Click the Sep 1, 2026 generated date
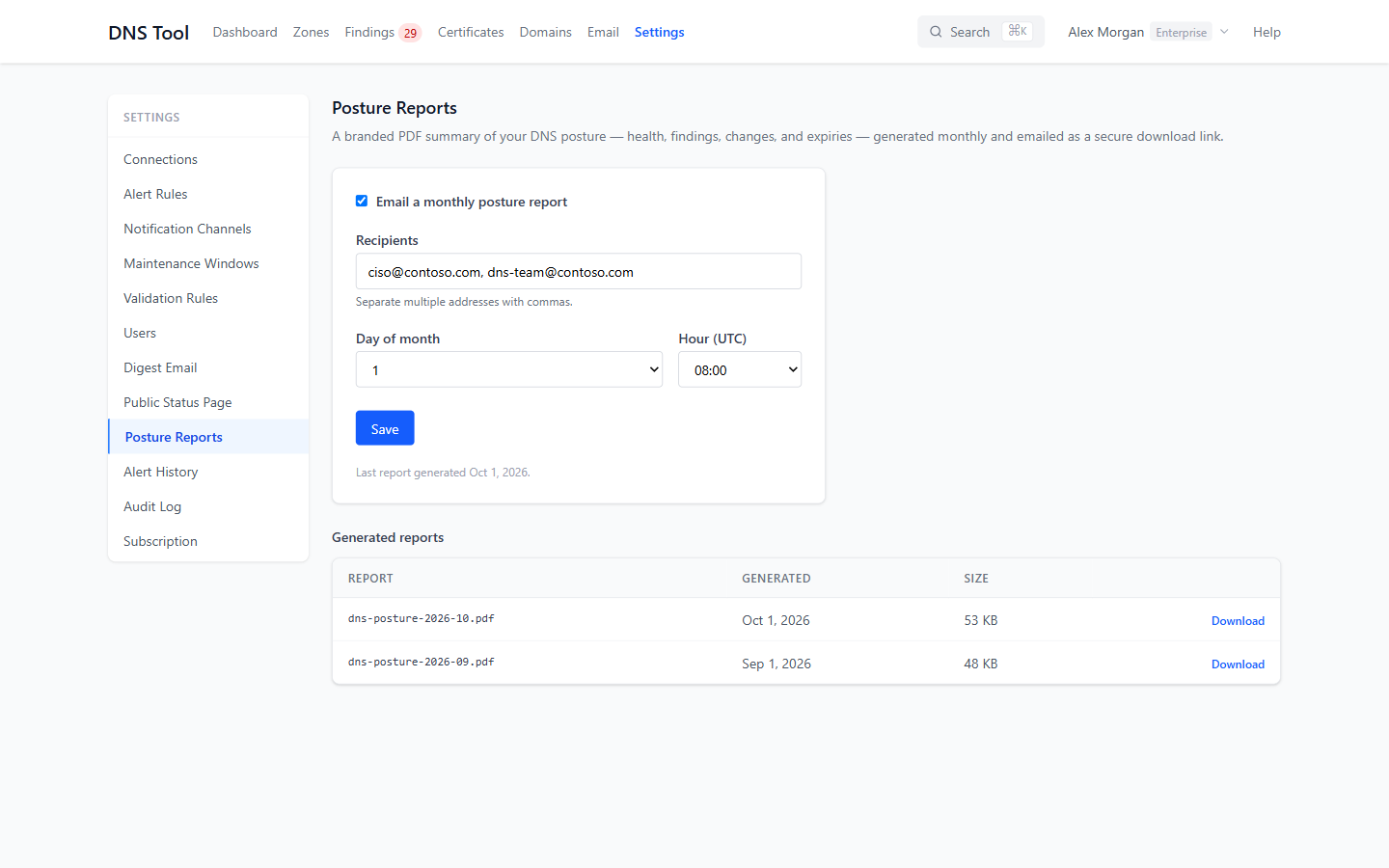The height and width of the screenshot is (868, 1389). point(776,664)
